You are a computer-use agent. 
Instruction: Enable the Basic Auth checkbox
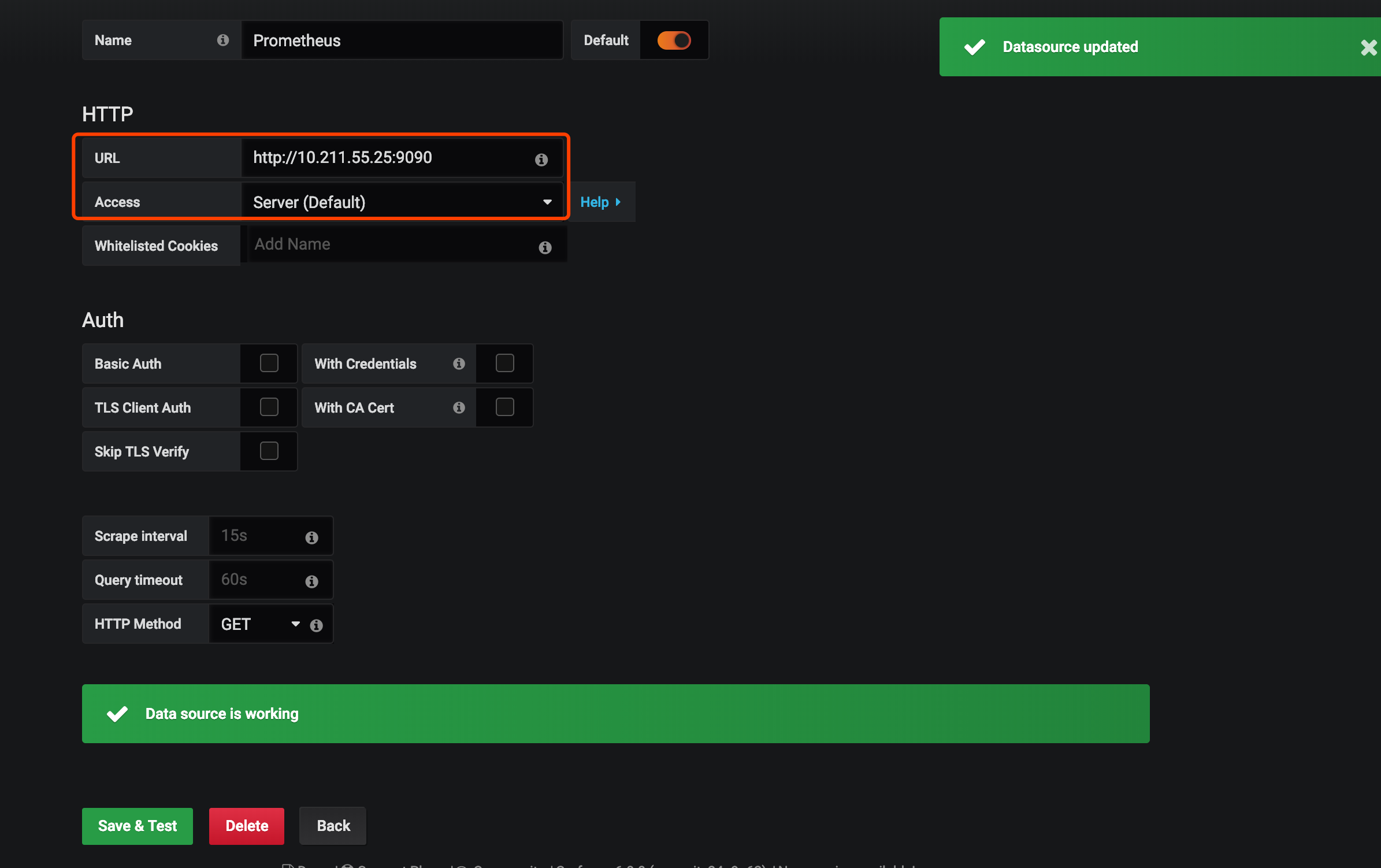tap(269, 363)
